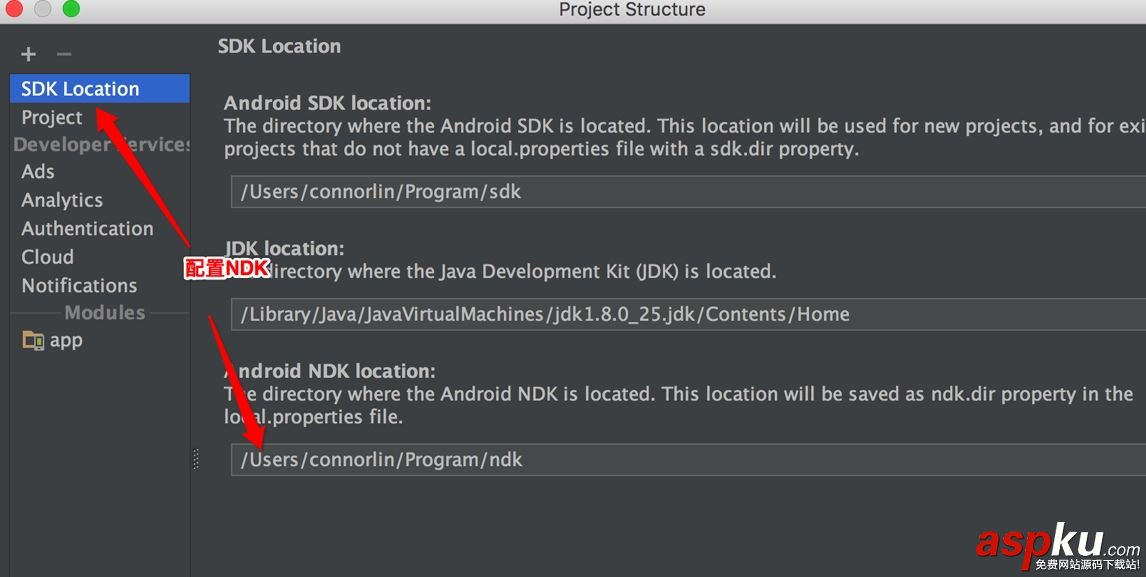The image size is (1146, 577).
Task: Choose the Authentication service entry
Action: [87, 228]
